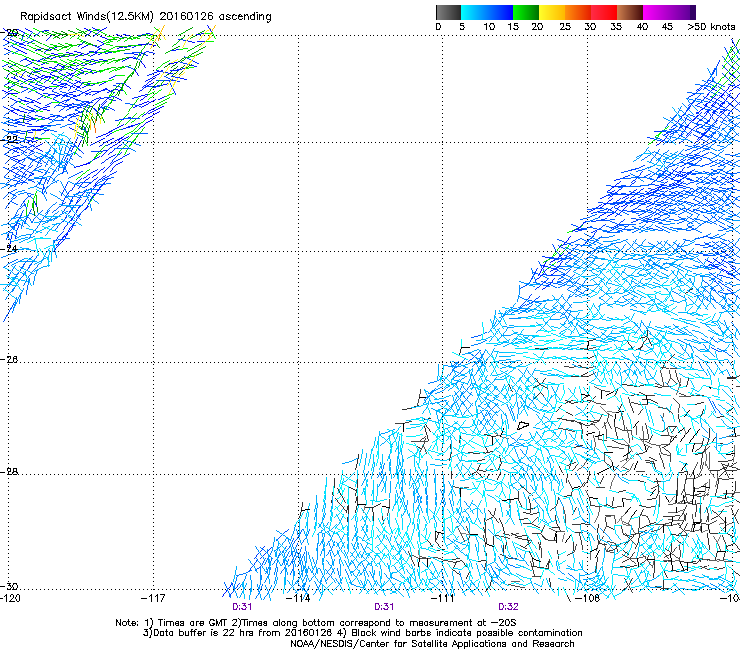Screen dimensions: 740x650
Task: Click the cyan-to-blue 5-15 knots legend segment
Action: click(x=487, y=12)
